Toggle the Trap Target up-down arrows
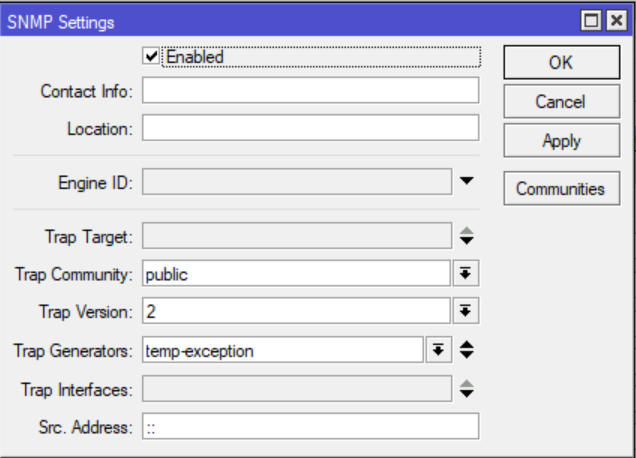Image resolution: width=636 pixels, height=458 pixels. coord(467,237)
